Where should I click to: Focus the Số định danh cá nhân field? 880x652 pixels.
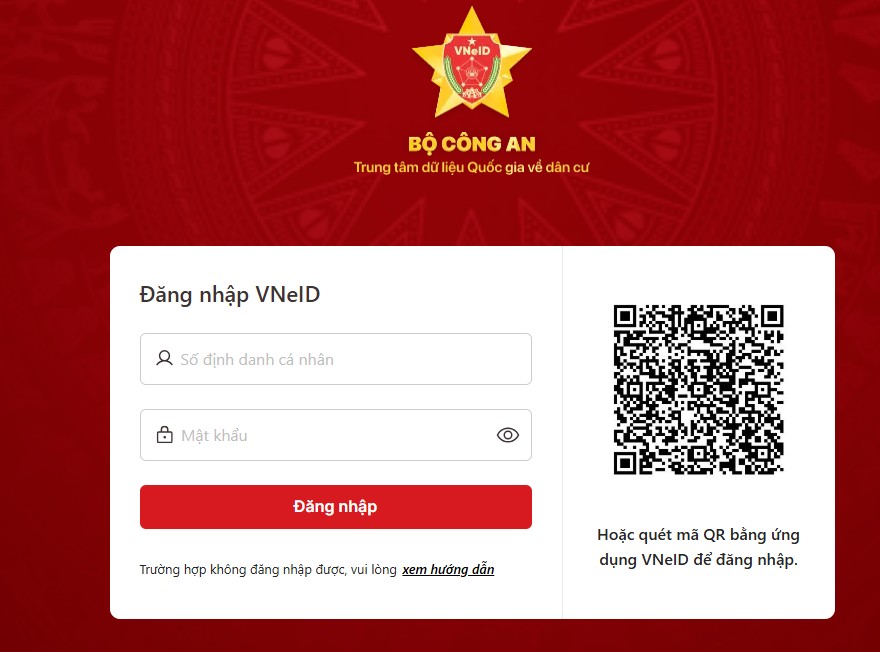[x=336, y=359]
